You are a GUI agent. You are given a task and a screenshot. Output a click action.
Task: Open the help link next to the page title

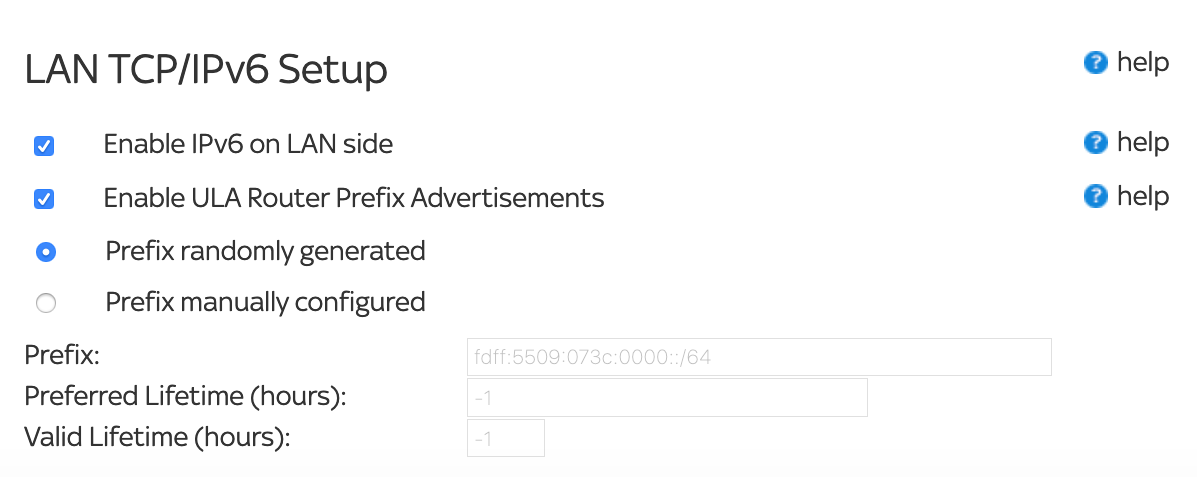tap(1142, 63)
